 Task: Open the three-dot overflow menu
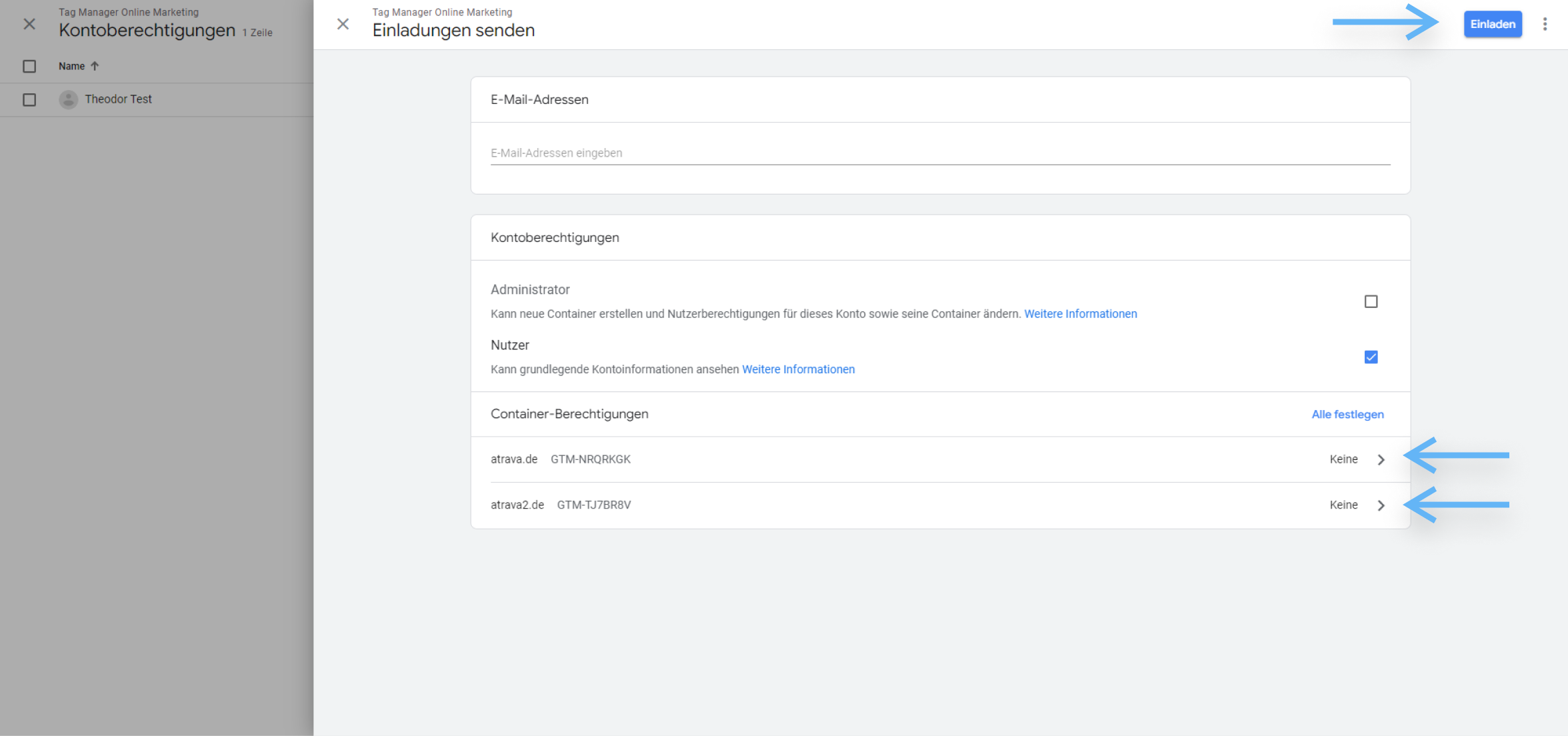1545,23
